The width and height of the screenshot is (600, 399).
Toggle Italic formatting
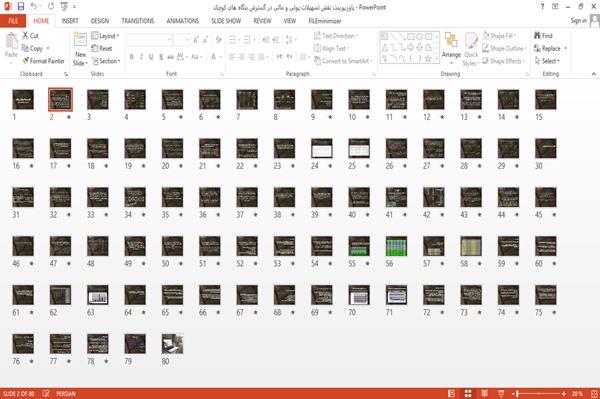141,57
